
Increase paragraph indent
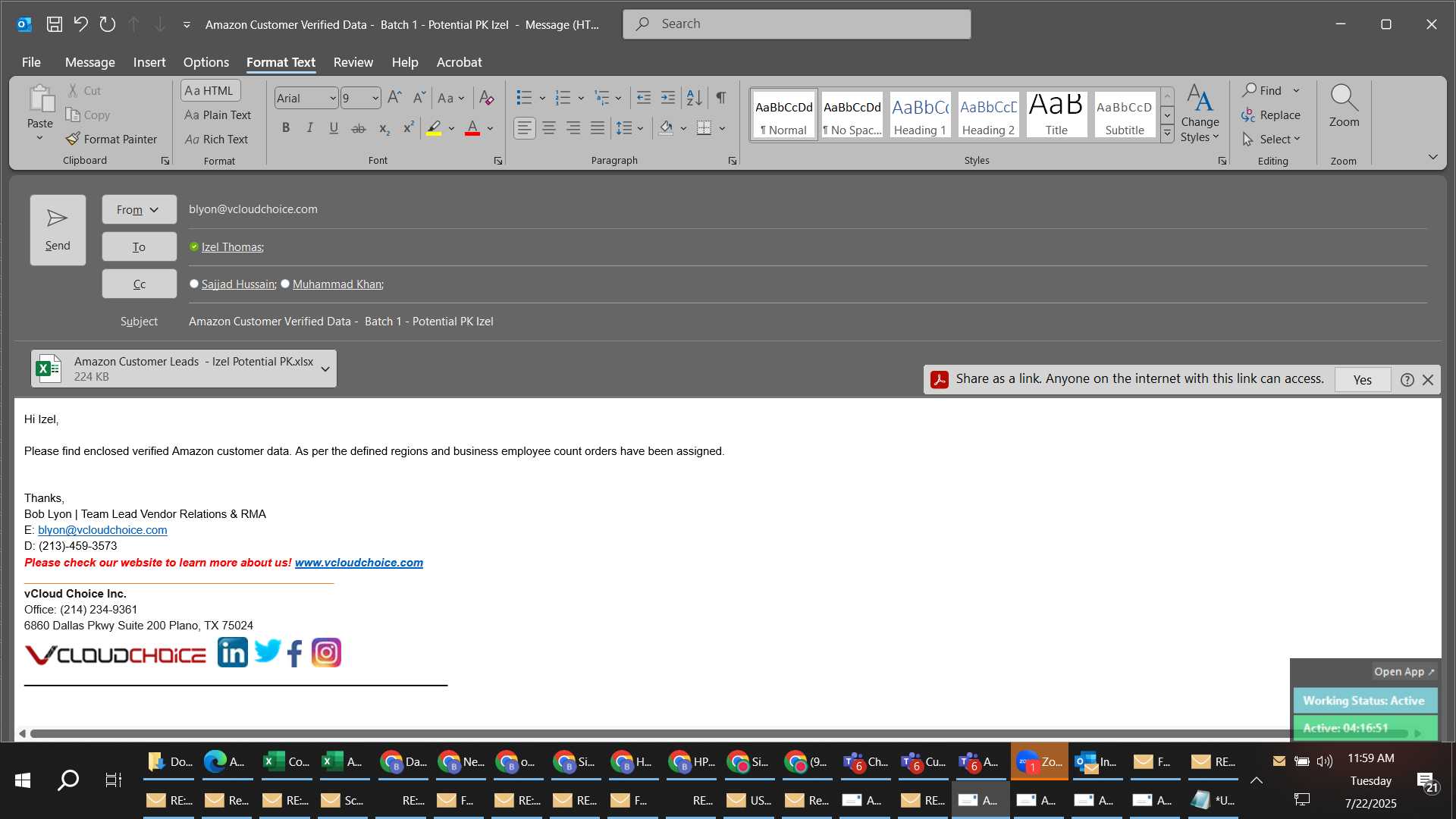tap(667, 98)
